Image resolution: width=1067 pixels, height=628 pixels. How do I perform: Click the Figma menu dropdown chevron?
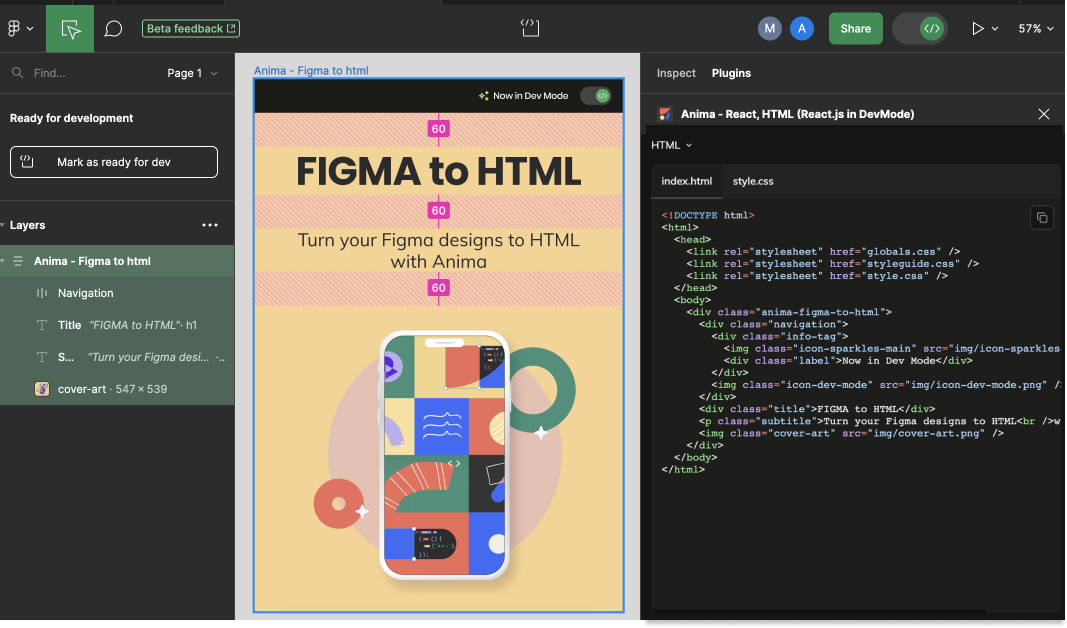[x=30, y=29]
